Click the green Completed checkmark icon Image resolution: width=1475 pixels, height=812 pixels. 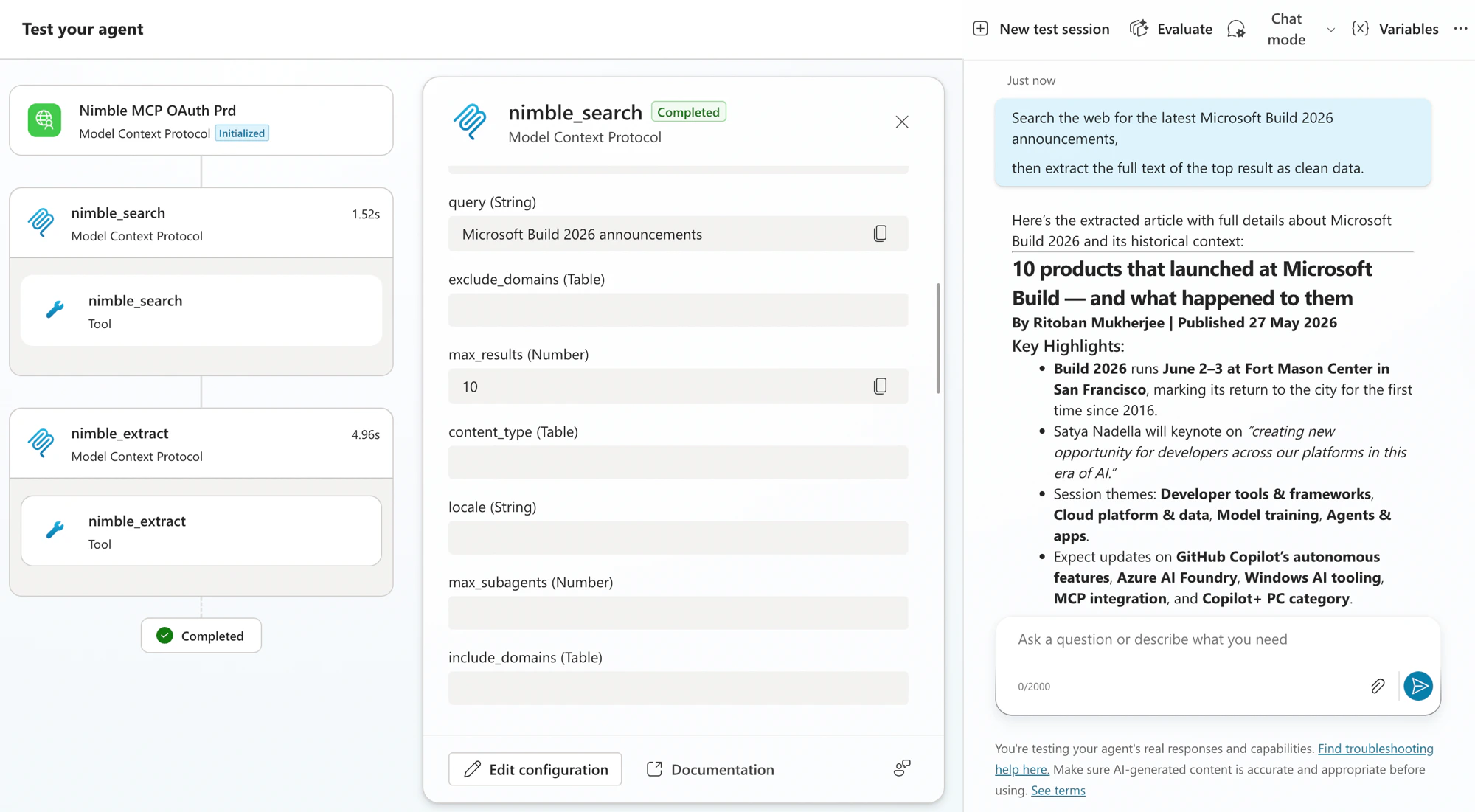tap(164, 636)
